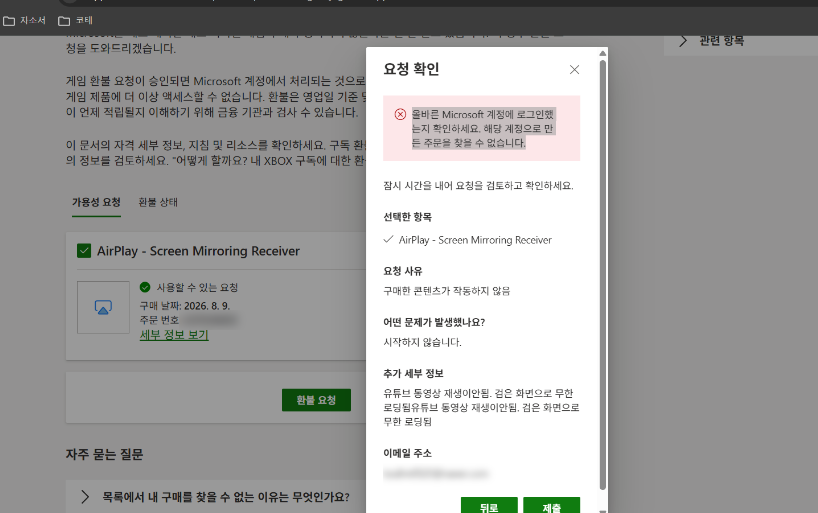The width and height of the screenshot is (818, 513).
Task: Click the error message about Microsoft 계정
Action: click(x=483, y=128)
